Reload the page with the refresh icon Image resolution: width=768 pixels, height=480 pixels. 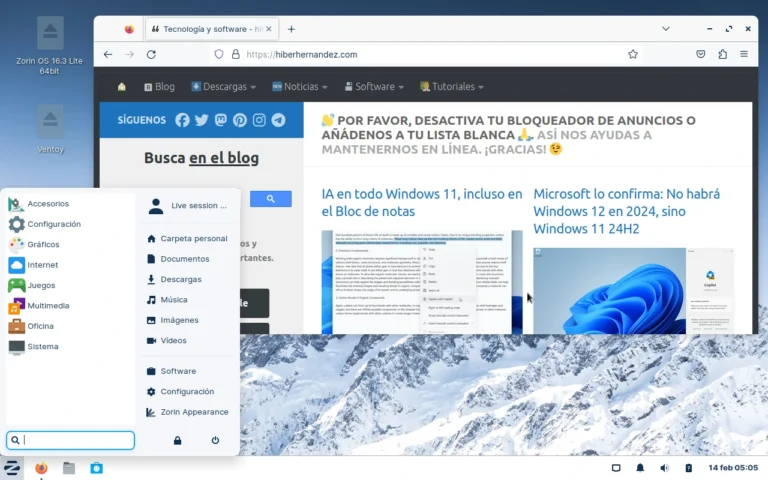pos(151,54)
